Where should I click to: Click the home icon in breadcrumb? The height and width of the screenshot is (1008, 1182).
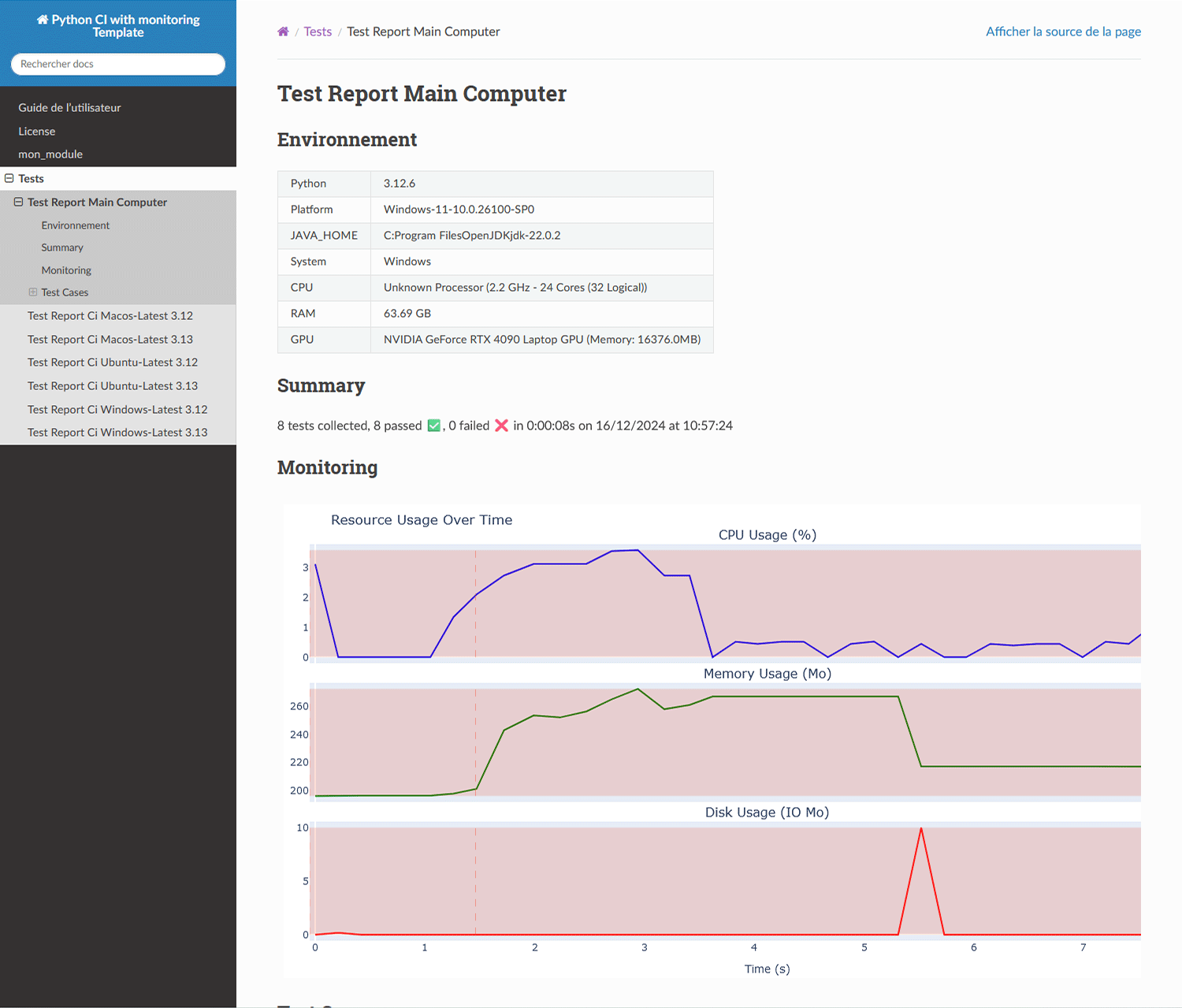[x=283, y=32]
